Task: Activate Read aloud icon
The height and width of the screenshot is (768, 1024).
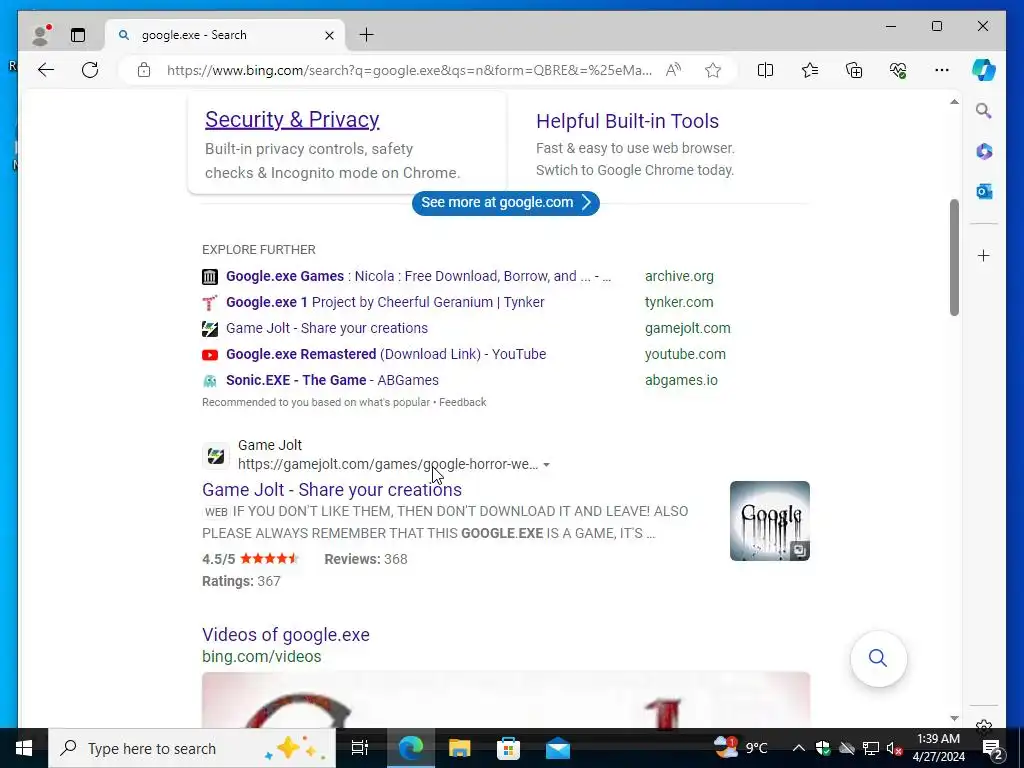Action: pyautogui.click(x=673, y=70)
